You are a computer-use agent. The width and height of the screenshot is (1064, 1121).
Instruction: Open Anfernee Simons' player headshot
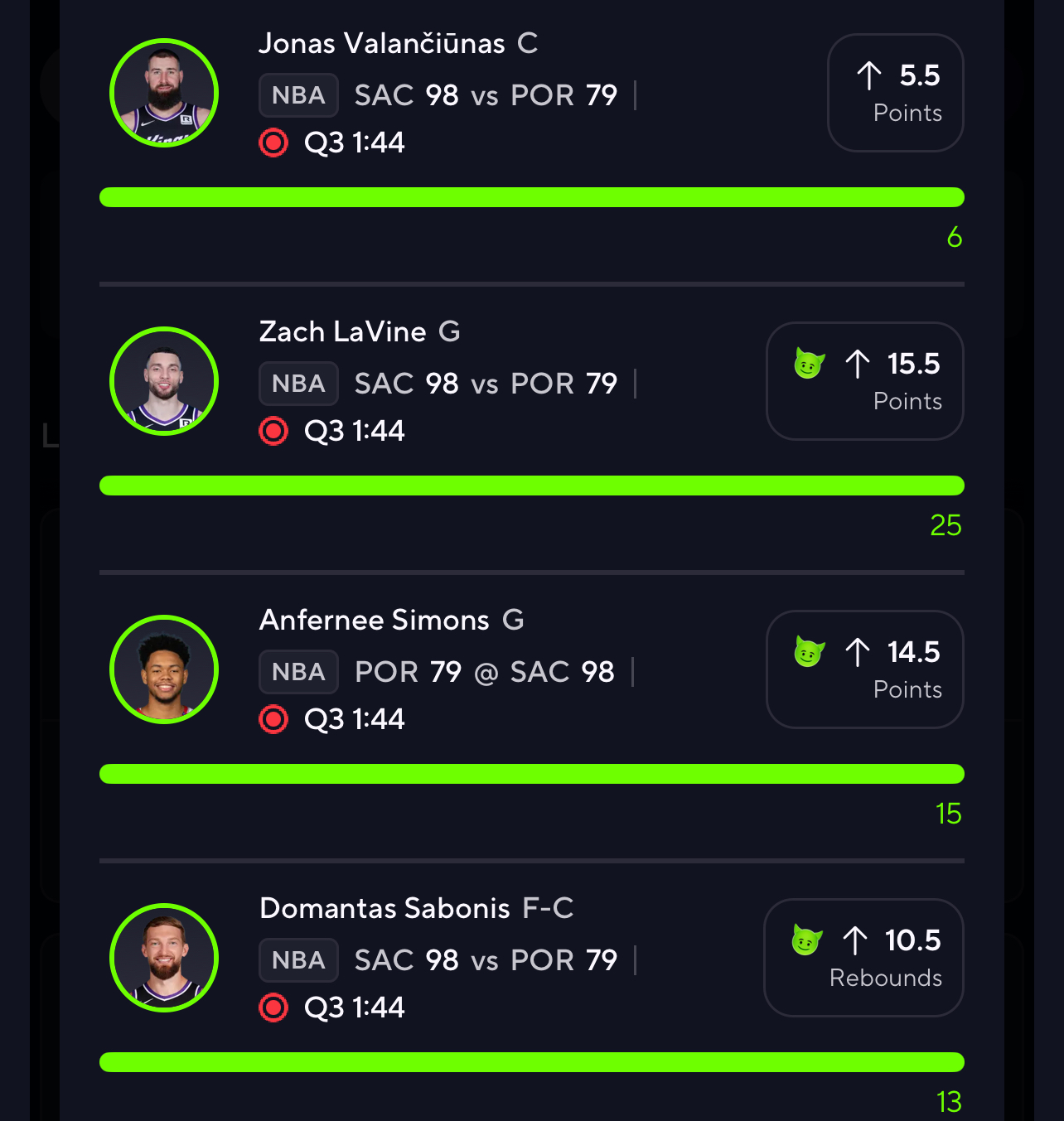click(164, 669)
